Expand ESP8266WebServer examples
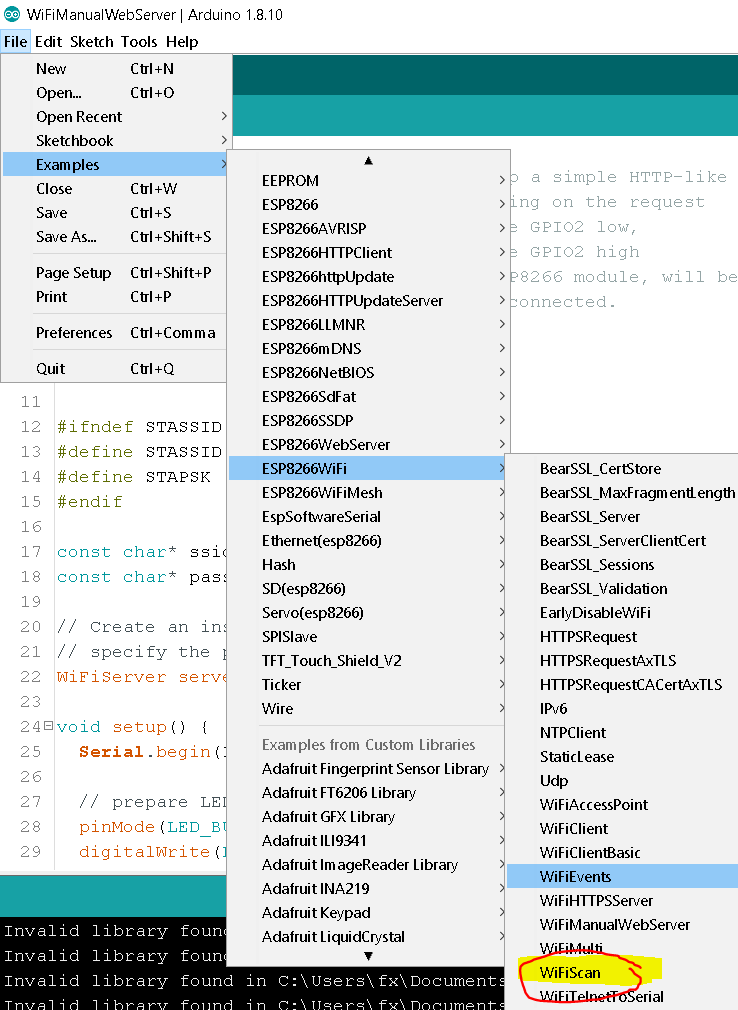The height and width of the screenshot is (1010, 738). click(368, 444)
